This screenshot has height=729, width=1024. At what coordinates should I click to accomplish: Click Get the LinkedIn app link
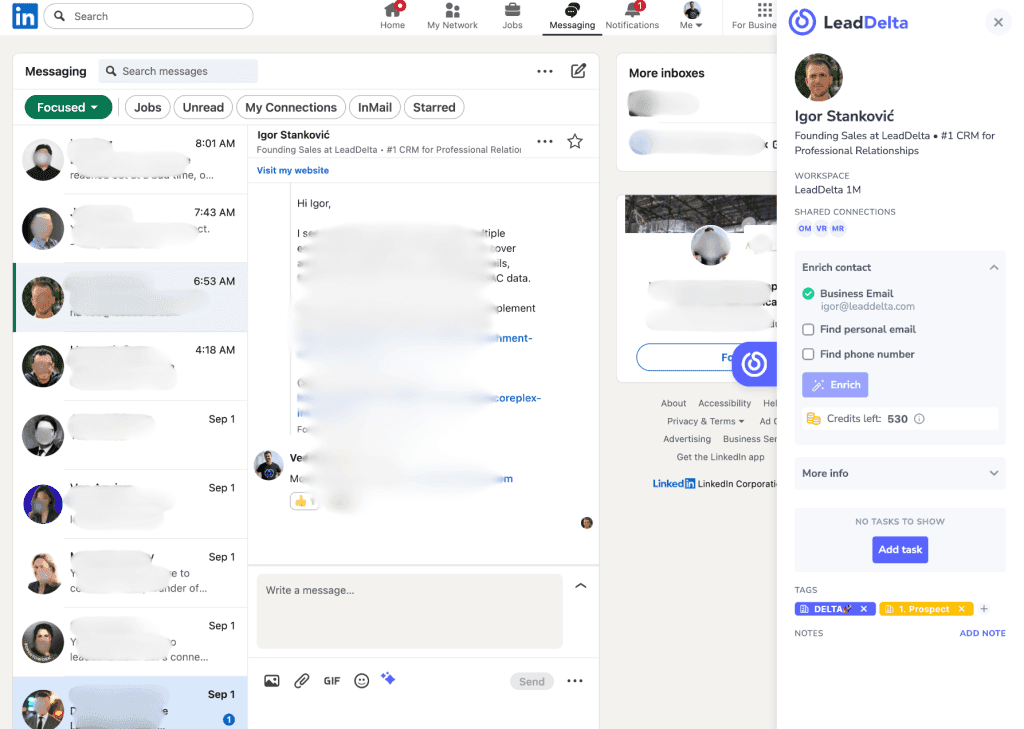coord(720,457)
